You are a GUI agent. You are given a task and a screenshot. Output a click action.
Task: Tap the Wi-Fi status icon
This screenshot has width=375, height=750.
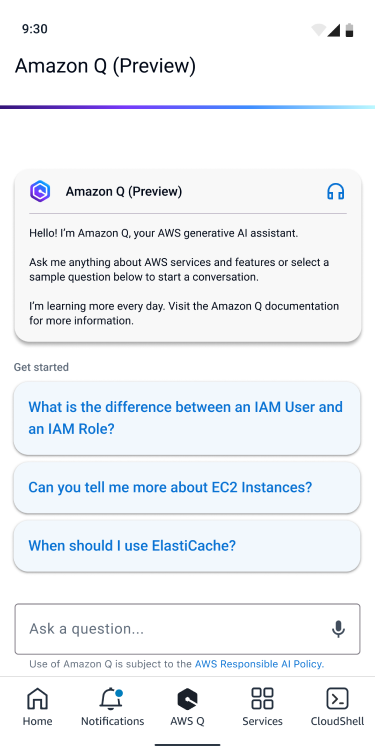click(x=319, y=30)
